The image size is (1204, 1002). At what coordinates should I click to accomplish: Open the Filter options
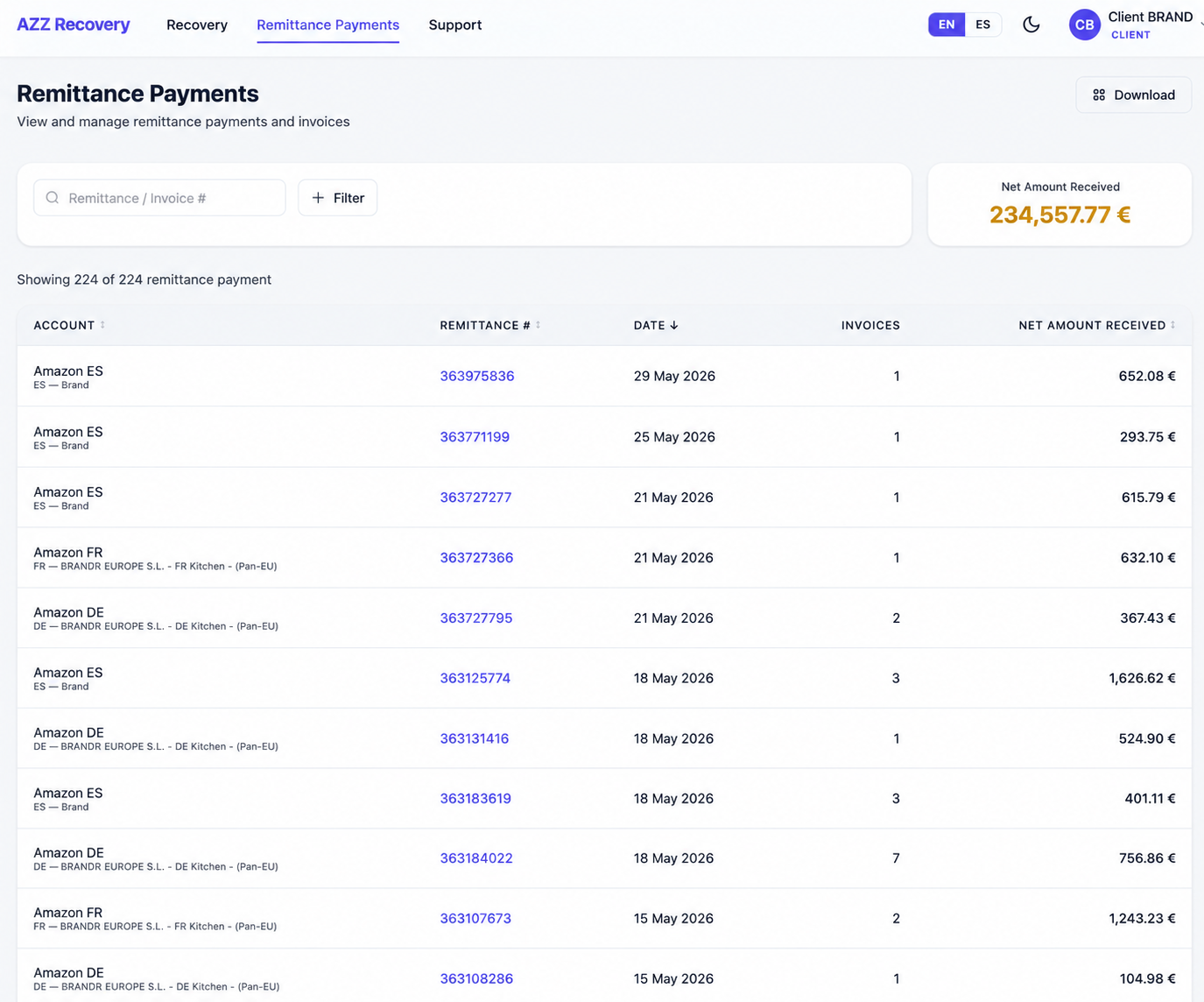tap(338, 198)
